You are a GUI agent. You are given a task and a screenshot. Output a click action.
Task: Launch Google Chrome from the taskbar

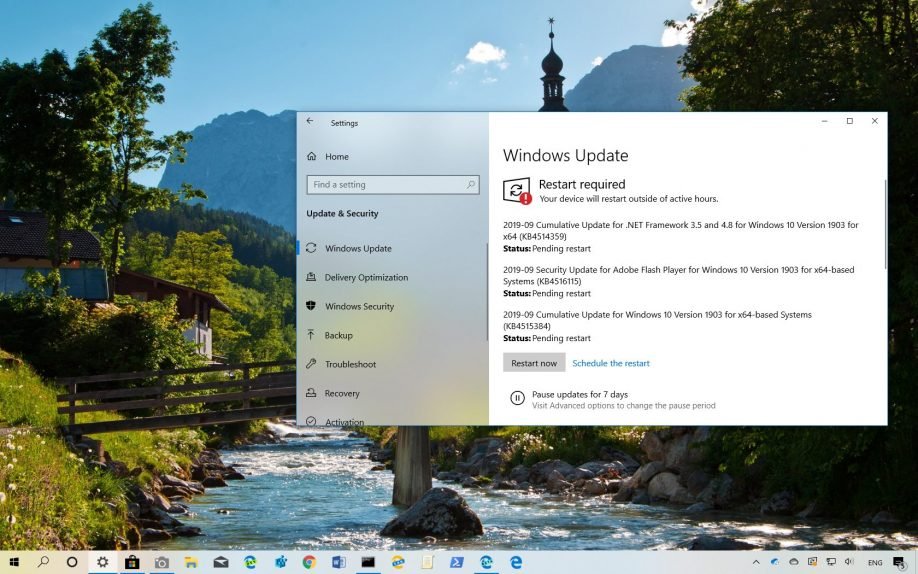[x=309, y=562]
